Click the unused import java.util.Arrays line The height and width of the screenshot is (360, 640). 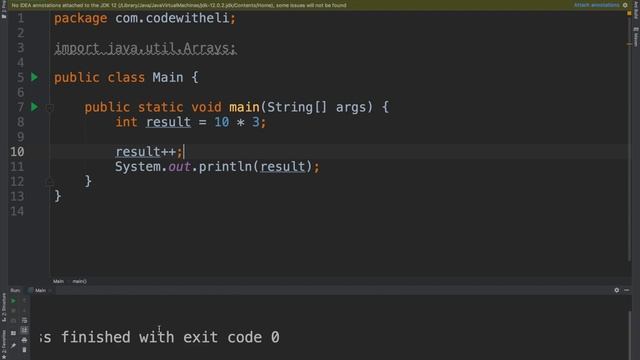tap(145, 48)
